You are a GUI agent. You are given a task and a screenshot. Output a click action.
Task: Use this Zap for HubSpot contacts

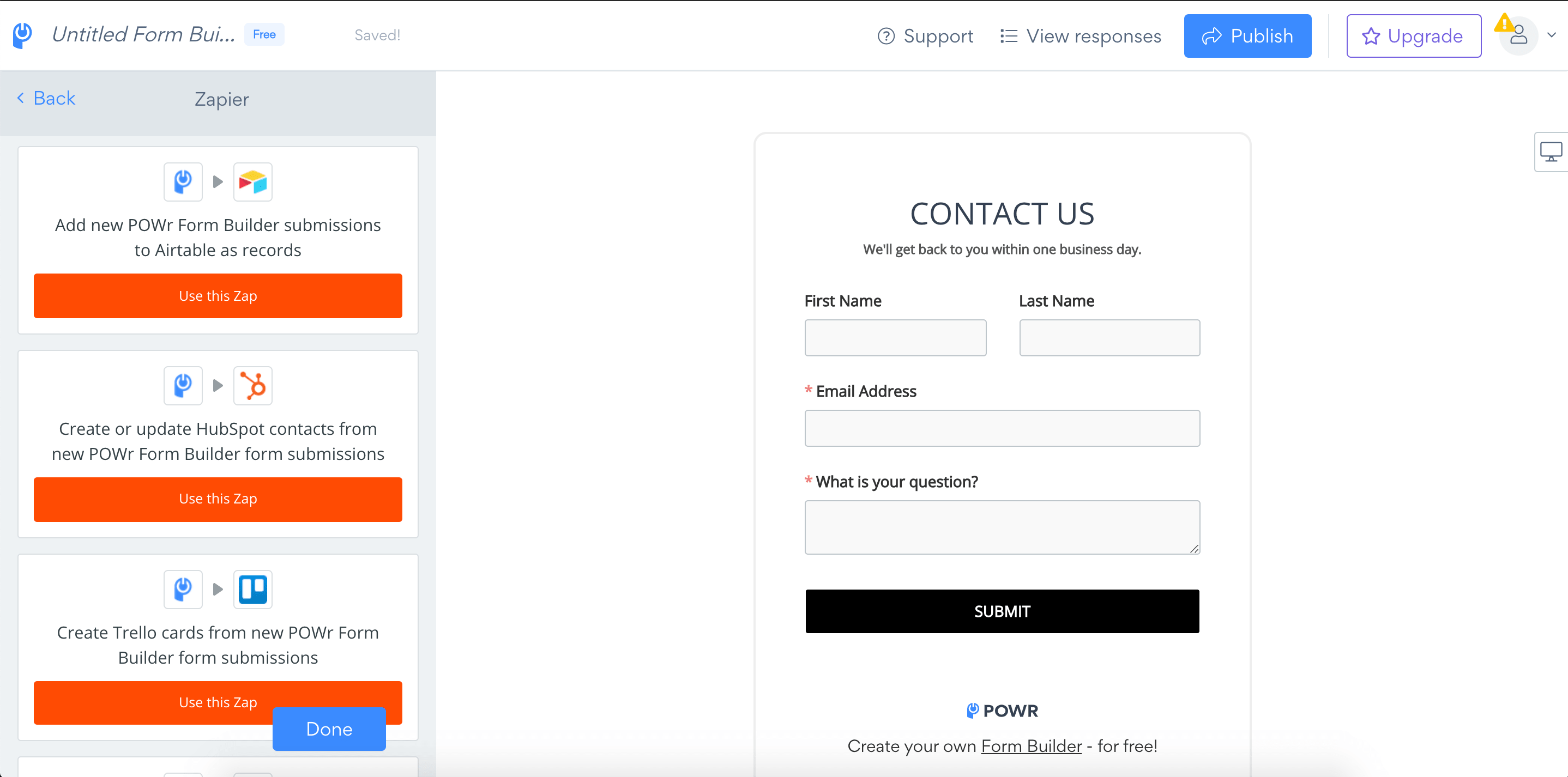(218, 499)
